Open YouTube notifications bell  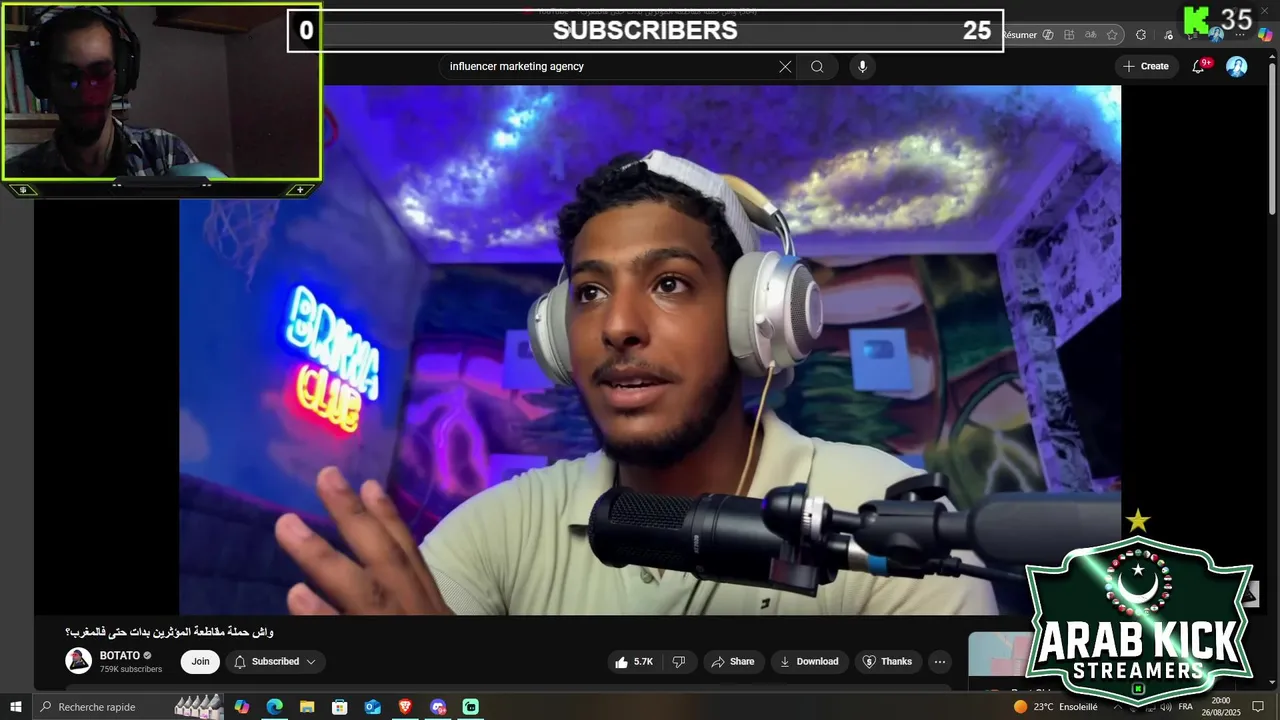[x=1199, y=66]
